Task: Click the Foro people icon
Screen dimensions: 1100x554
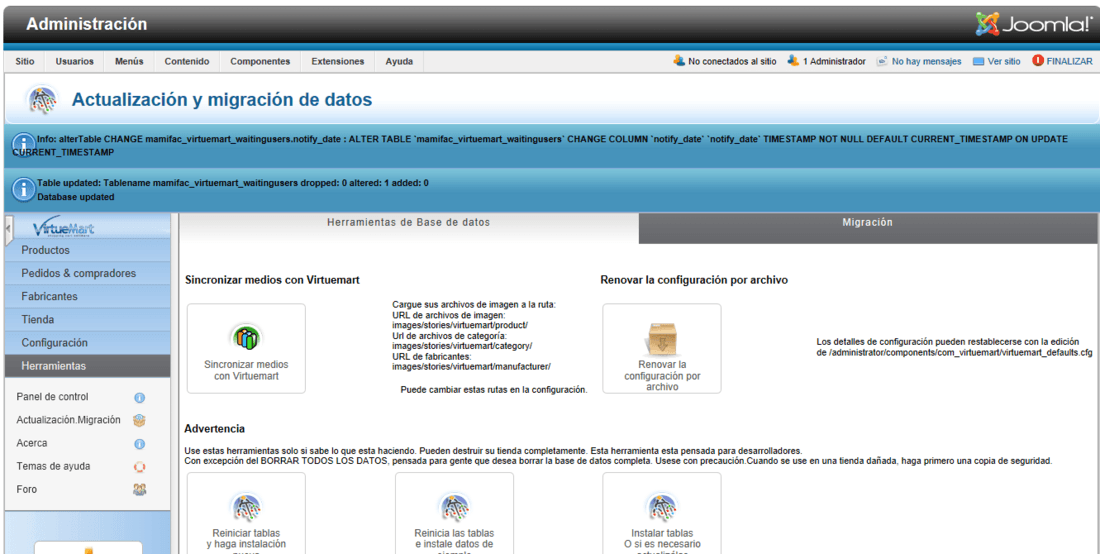Action: click(140, 489)
